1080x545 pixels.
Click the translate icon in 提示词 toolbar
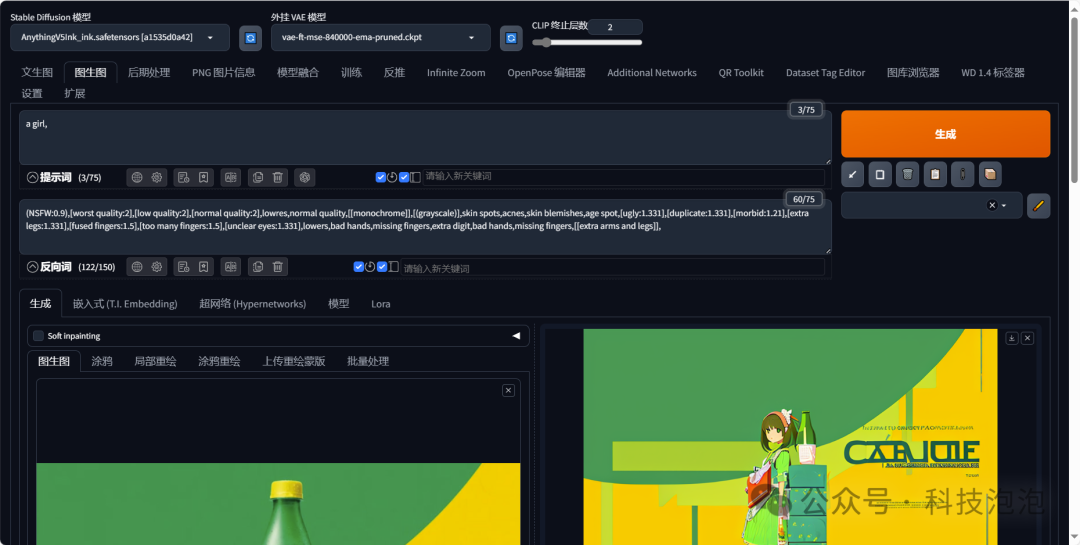(x=231, y=177)
